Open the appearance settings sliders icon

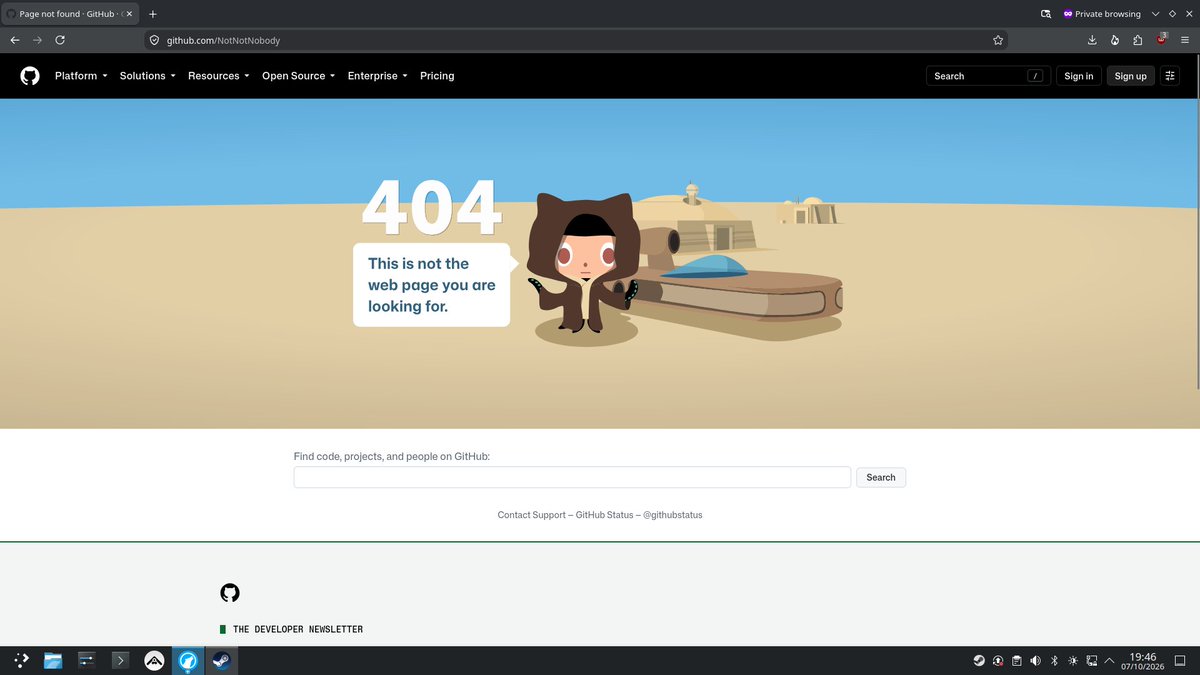pyautogui.click(x=1171, y=76)
